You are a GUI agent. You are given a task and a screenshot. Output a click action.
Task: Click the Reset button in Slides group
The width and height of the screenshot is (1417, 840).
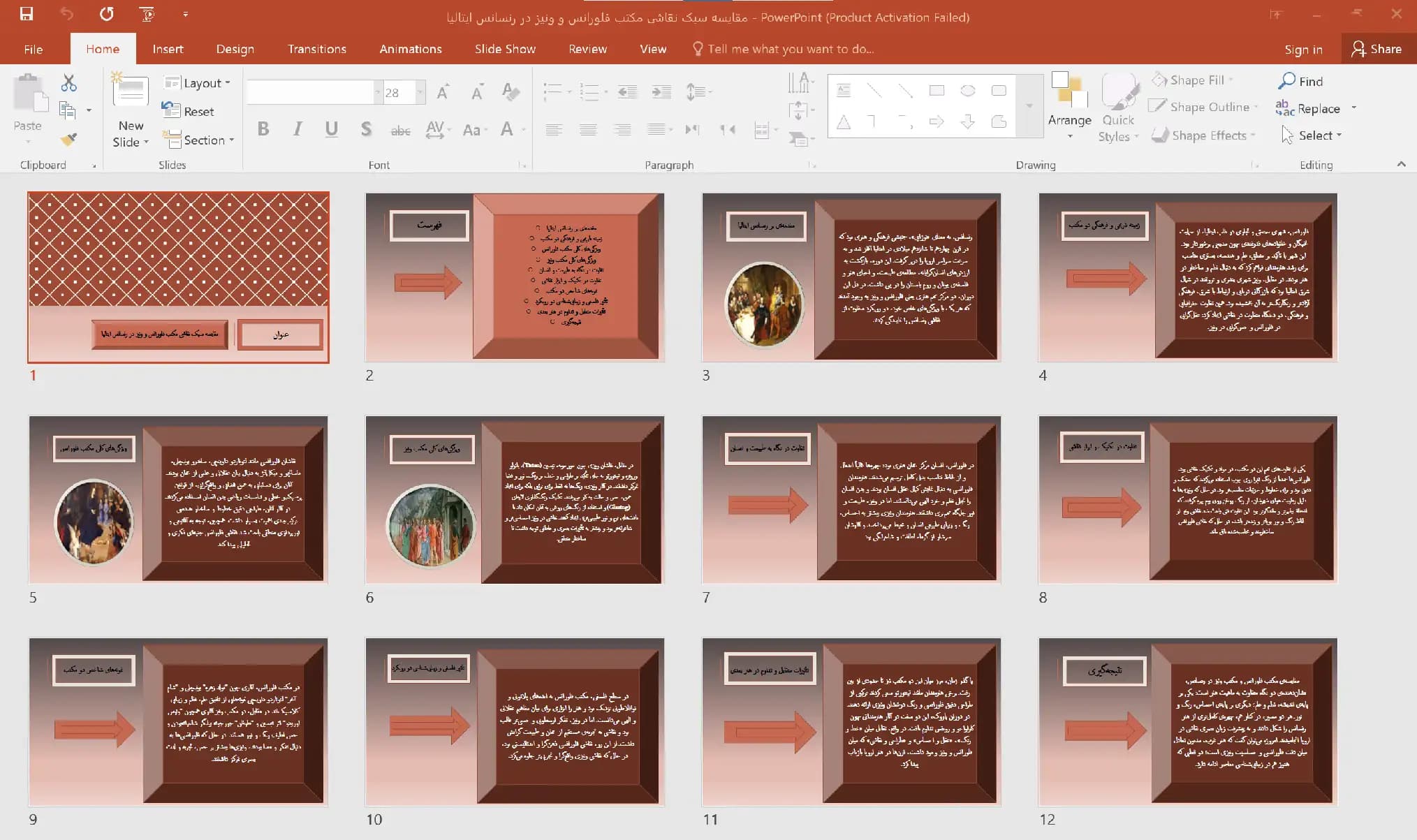pos(188,111)
